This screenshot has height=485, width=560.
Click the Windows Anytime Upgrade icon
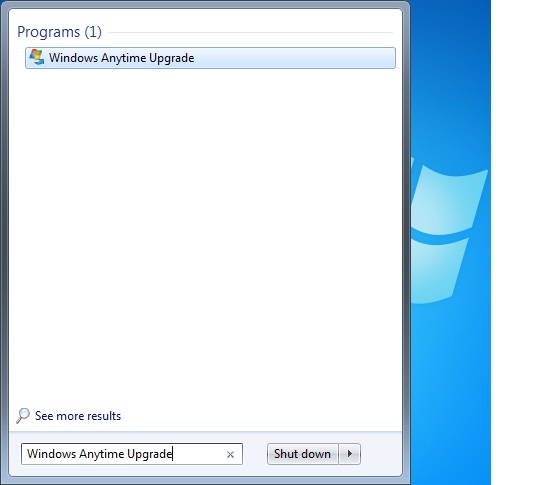pos(37,58)
